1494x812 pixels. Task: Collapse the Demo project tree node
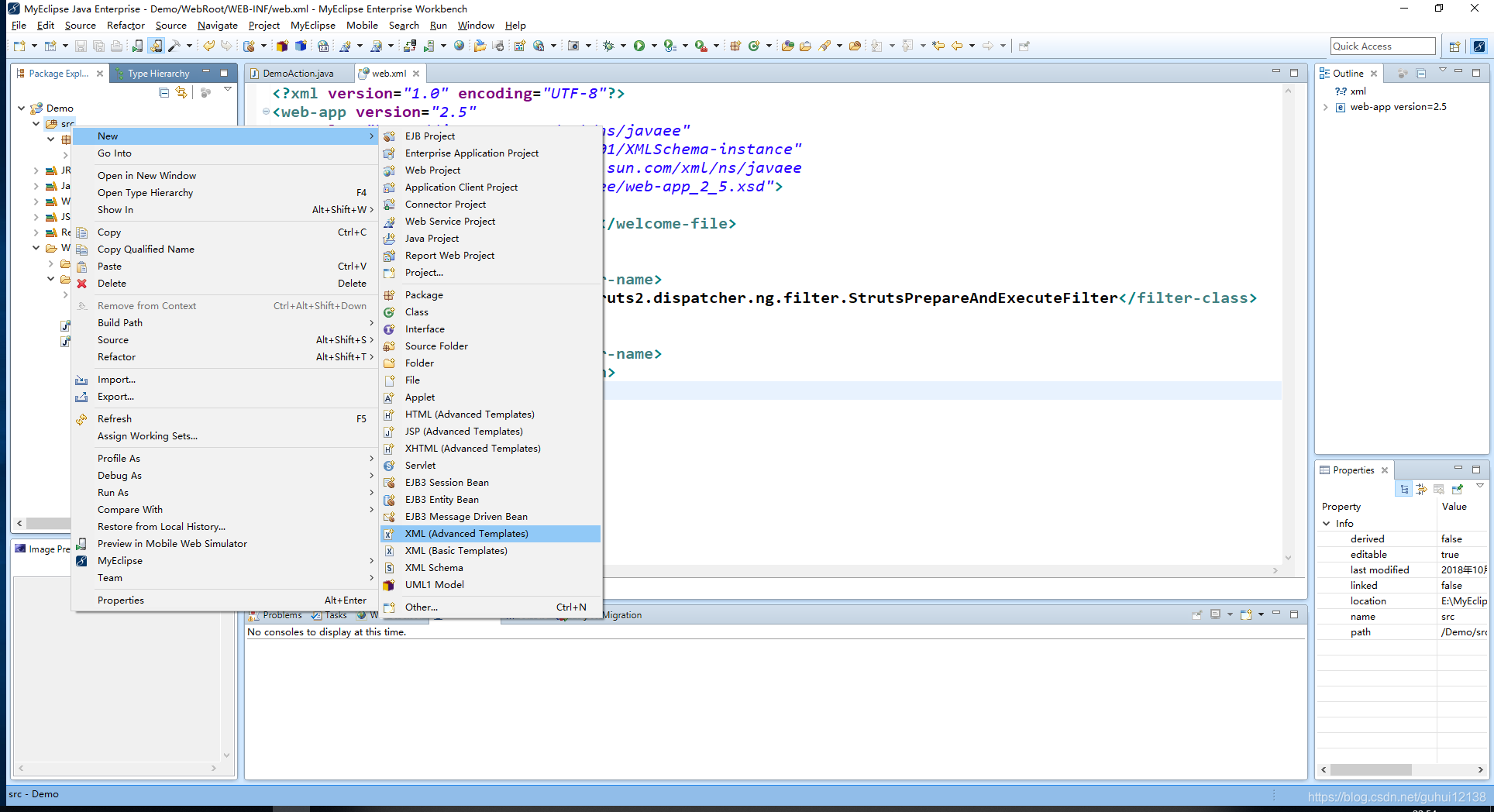tap(21, 108)
